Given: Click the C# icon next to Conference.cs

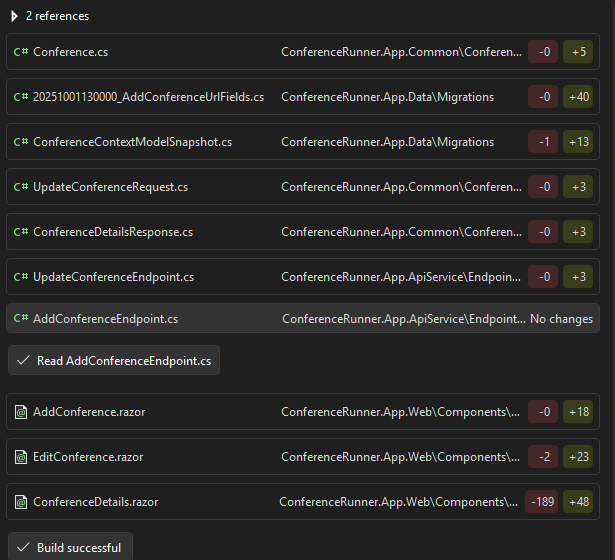Looking at the screenshot, I should tap(21, 52).
